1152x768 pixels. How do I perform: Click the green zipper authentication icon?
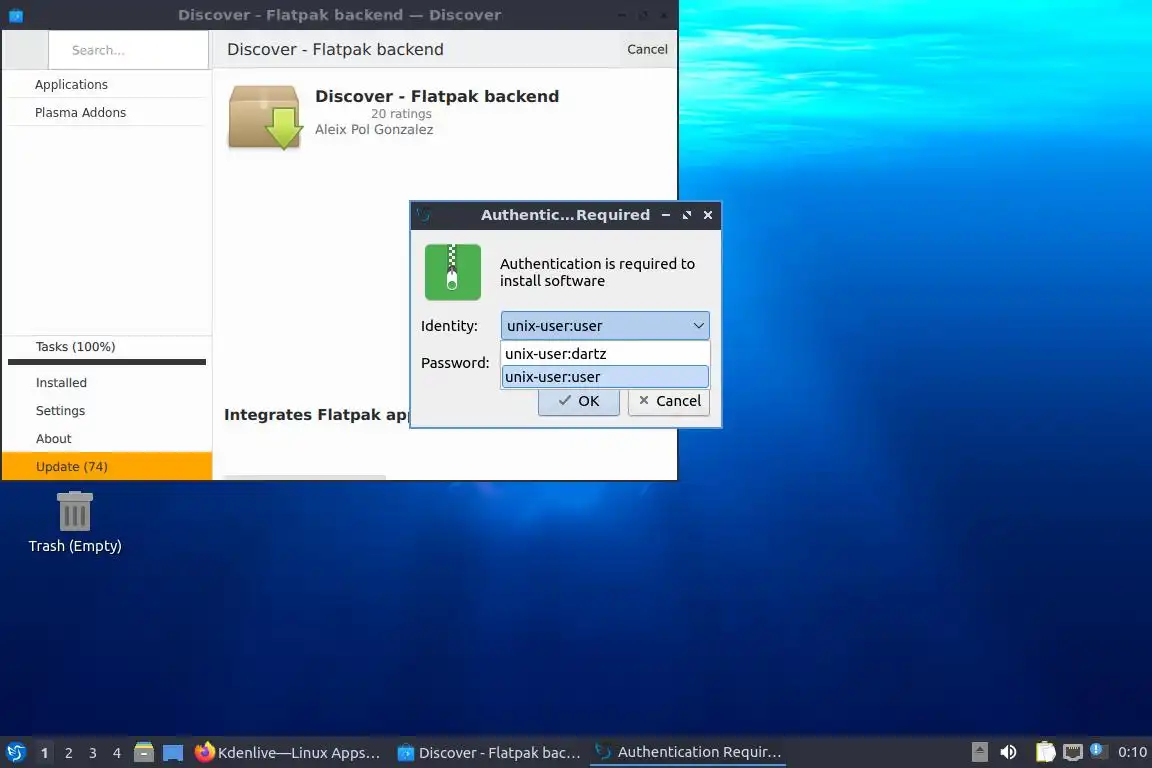point(453,272)
